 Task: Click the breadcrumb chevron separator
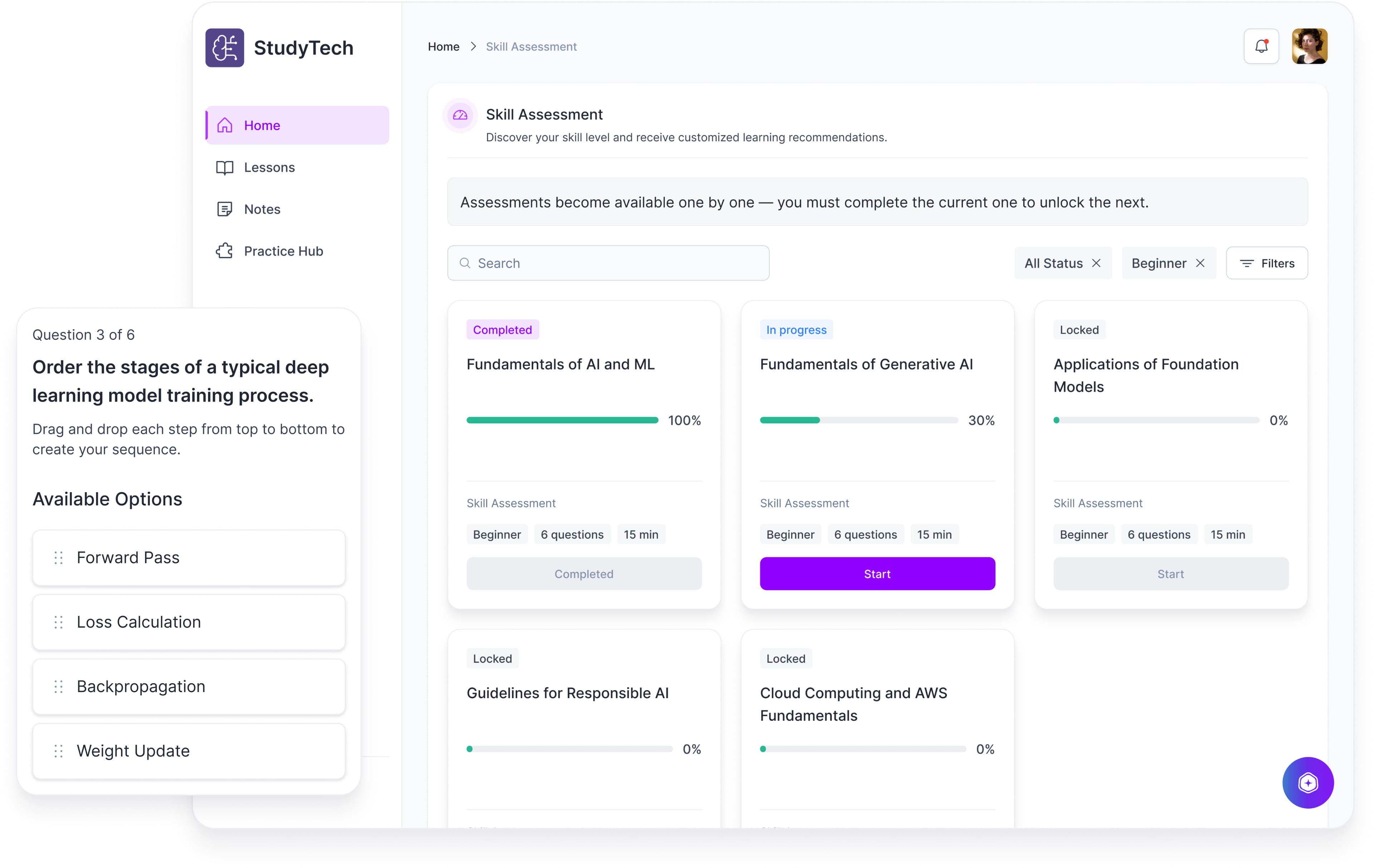pos(473,47)
